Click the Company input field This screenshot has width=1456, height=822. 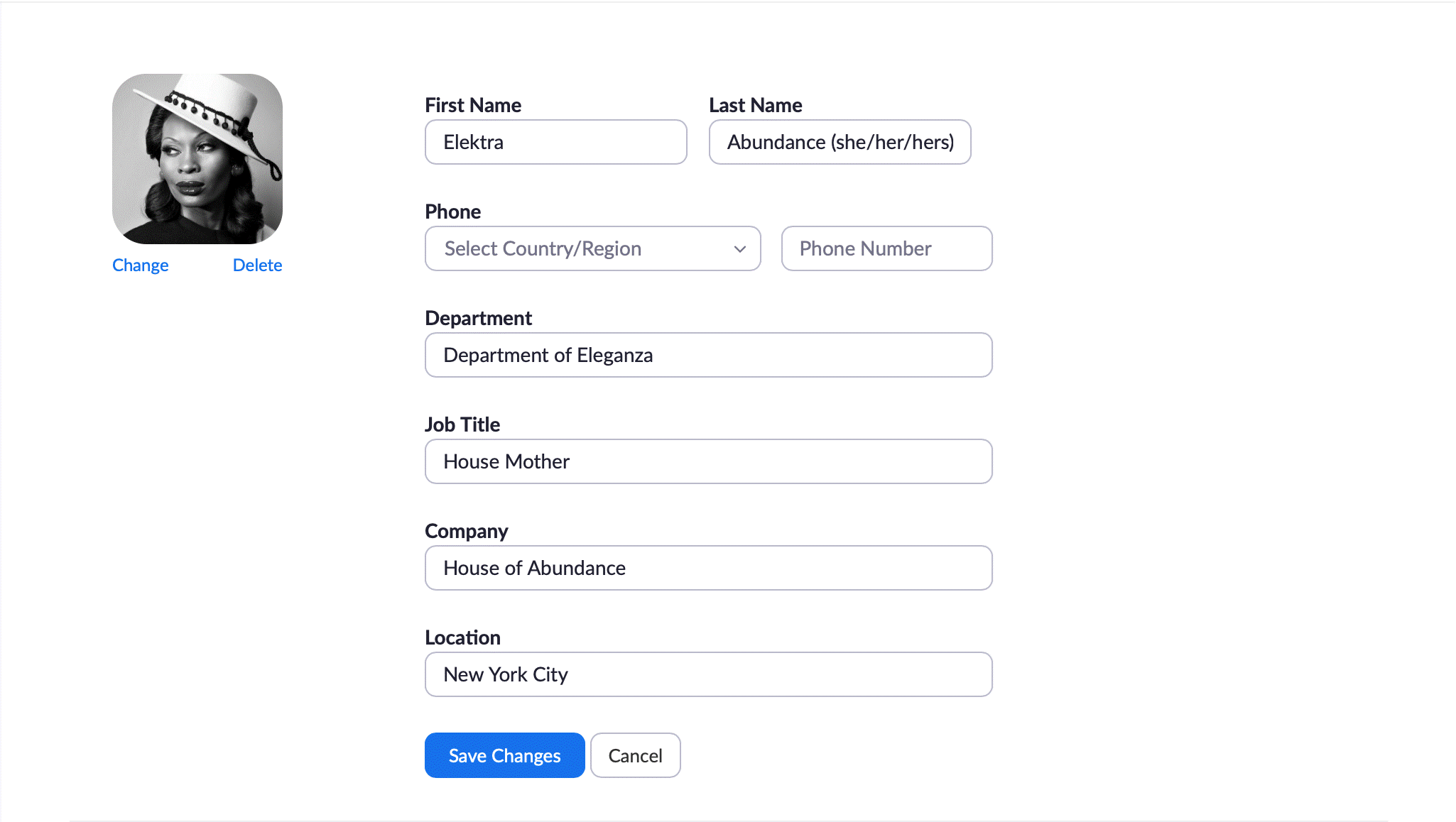point(708,567)
